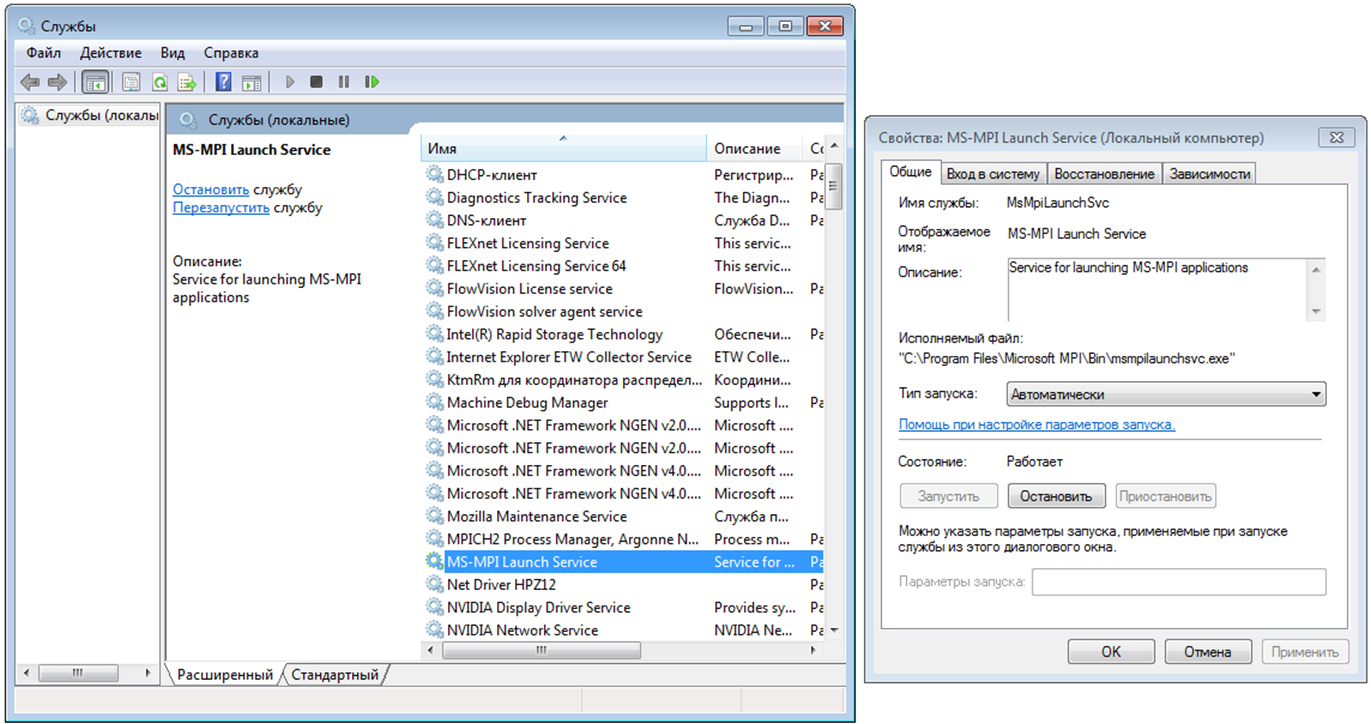Viewport: 1371px width, 724px height.
Task: Switch to the Стандартный tab
Action: [x=335, y=675]
